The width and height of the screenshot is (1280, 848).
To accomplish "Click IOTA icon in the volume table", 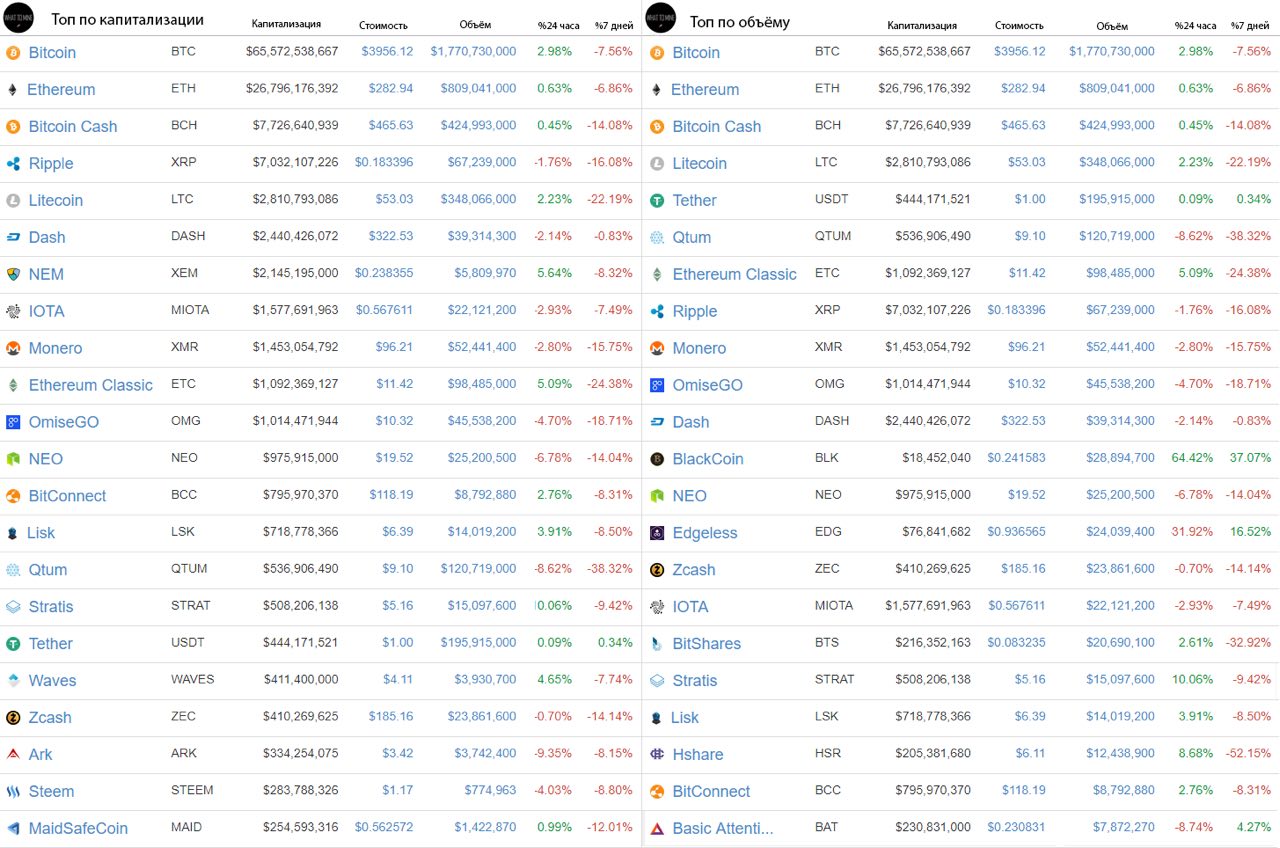I will (x=657, y=607).
